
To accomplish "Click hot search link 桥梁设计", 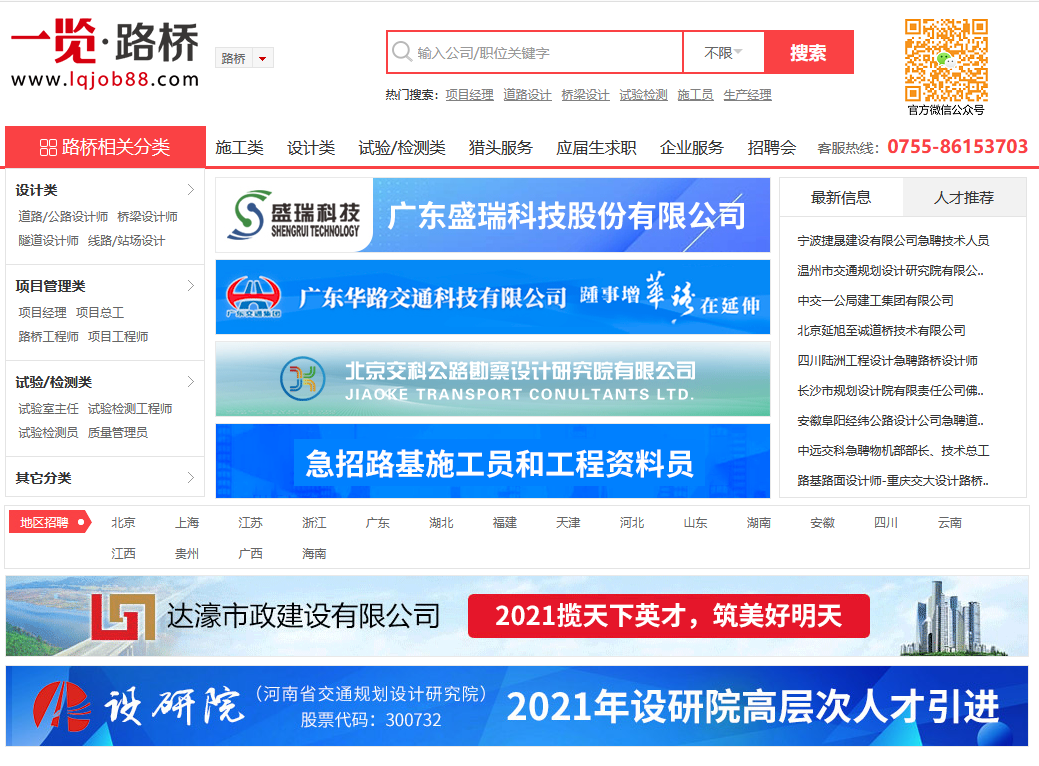I will (x=585, y=95).
